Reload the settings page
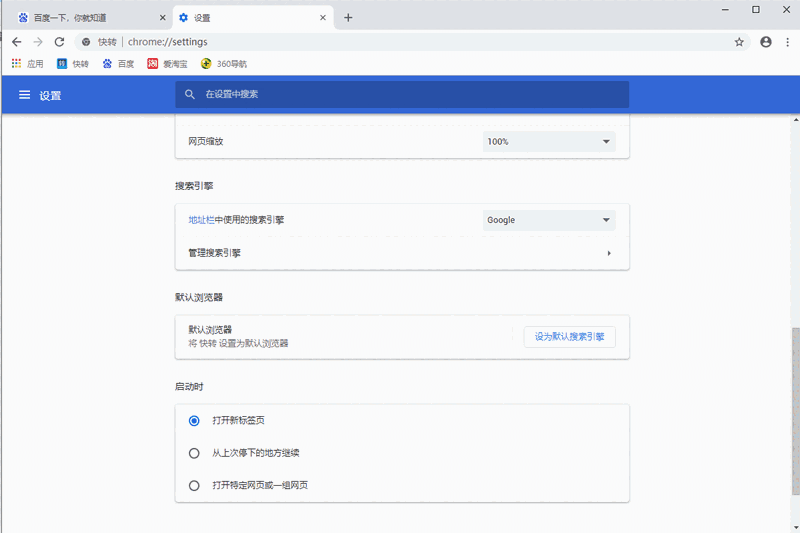 (59, 42)
